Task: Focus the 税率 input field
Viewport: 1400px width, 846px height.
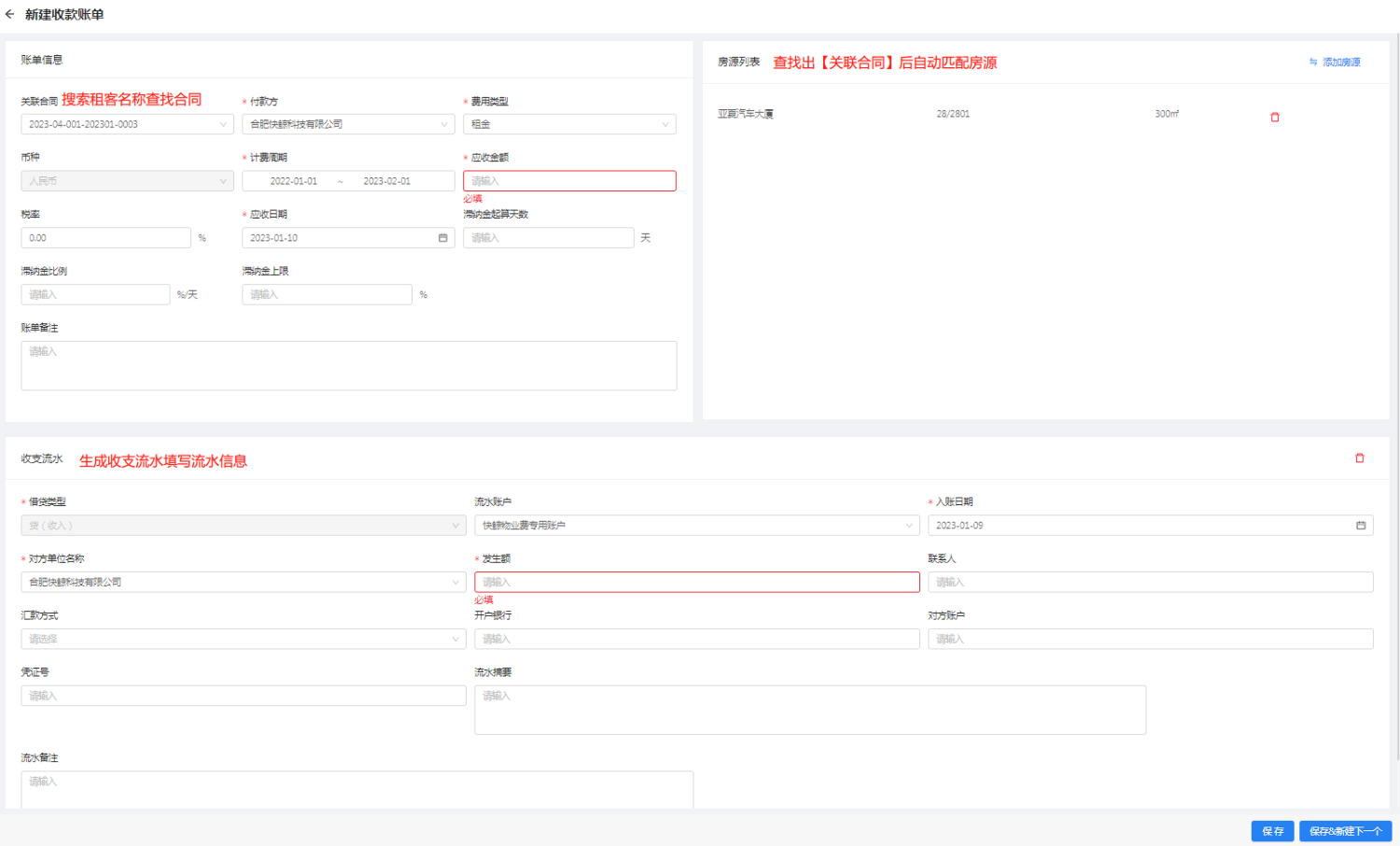Action: (x=105, y=238)
